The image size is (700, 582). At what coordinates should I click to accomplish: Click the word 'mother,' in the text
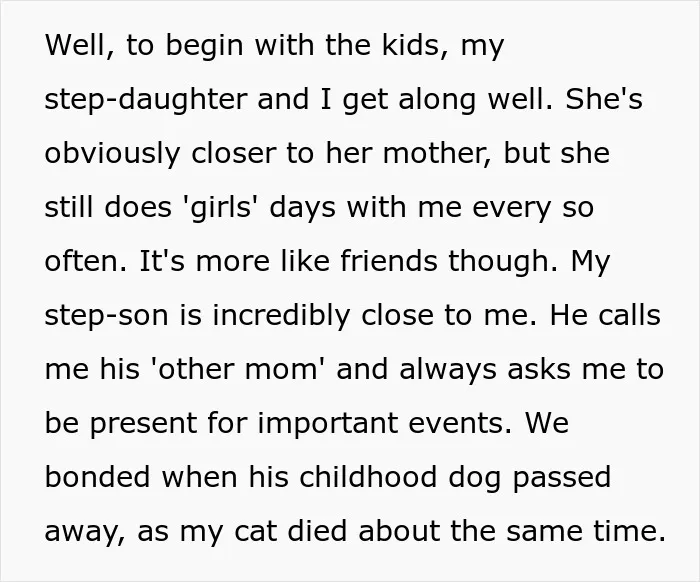click(438, 154)
